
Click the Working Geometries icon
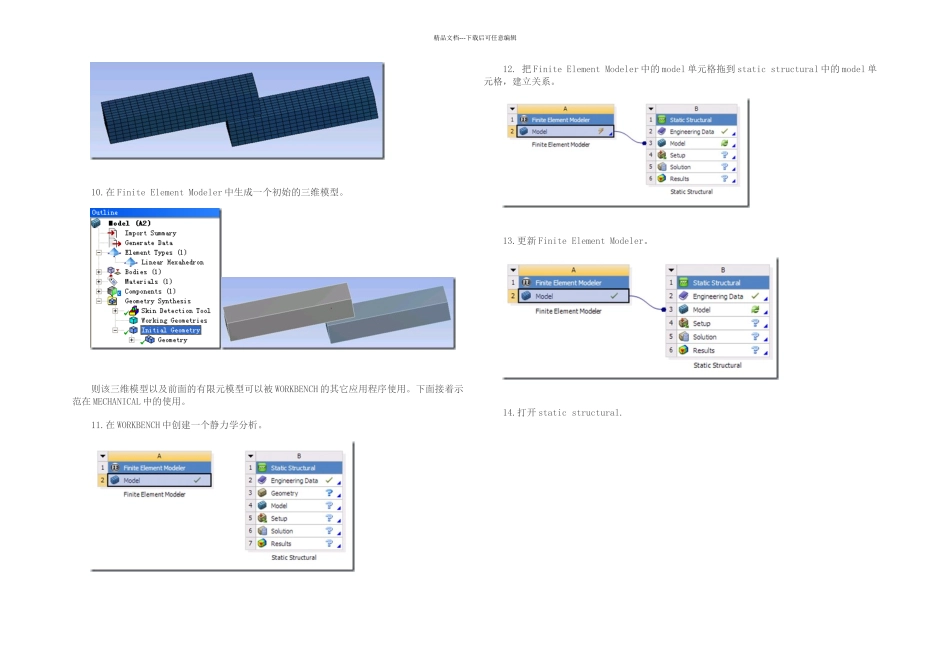[x=133, y=321]
